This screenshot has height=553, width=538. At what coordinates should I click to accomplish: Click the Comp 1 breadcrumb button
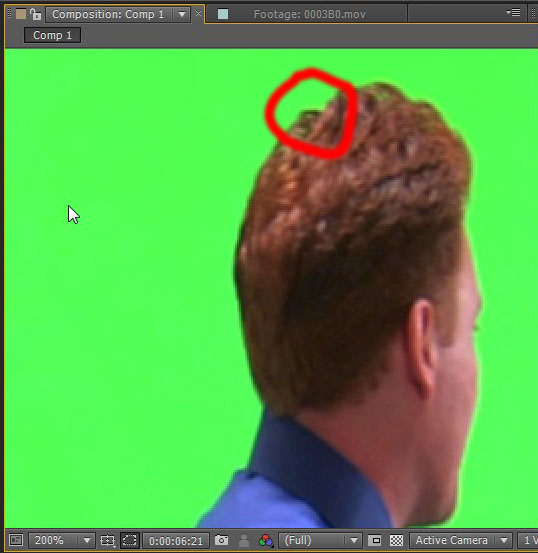click(x=52, y=35)
